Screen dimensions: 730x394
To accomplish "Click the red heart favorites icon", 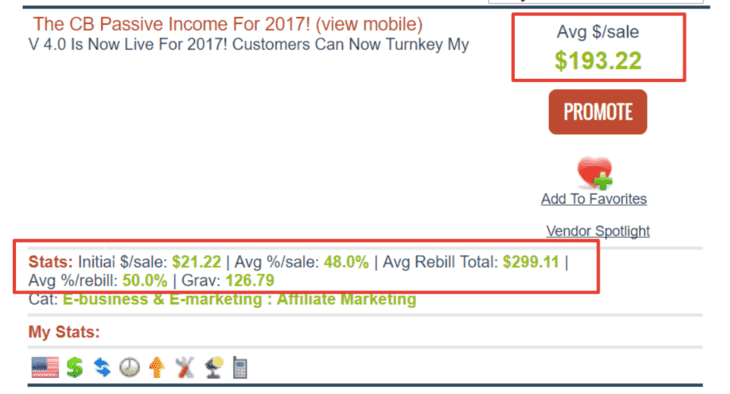I will point(595,173).
